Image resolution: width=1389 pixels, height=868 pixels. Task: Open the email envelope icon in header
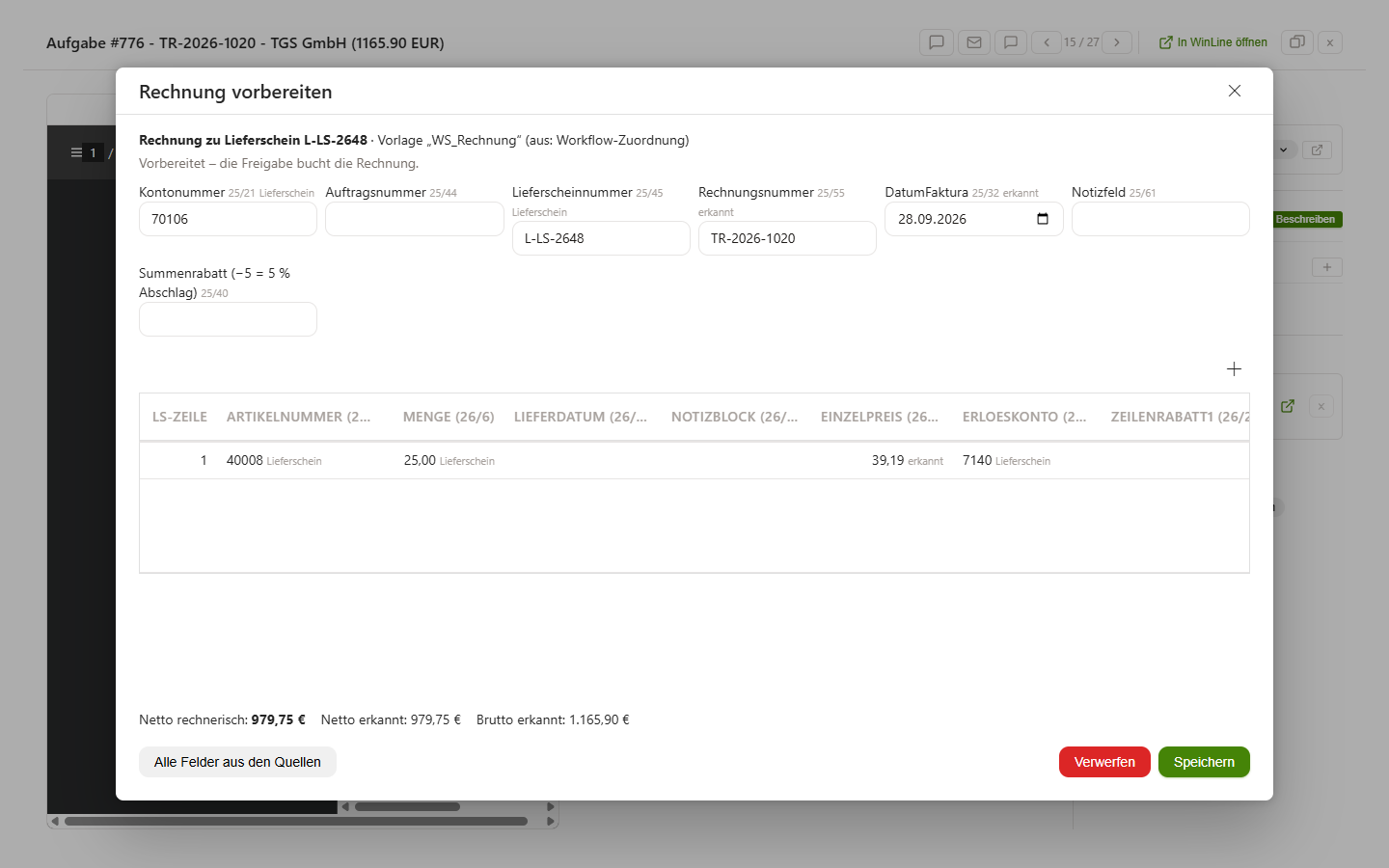(x=974, y=42)
